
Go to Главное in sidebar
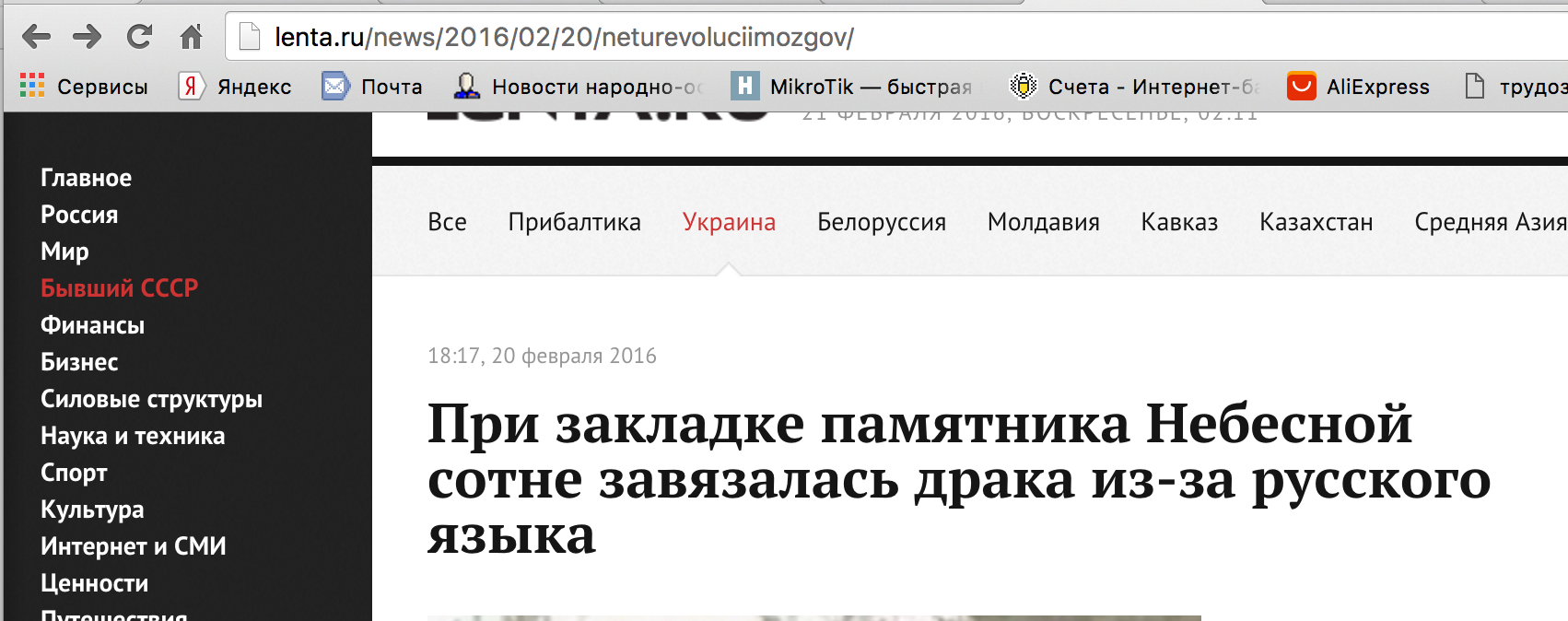(86, 178)
